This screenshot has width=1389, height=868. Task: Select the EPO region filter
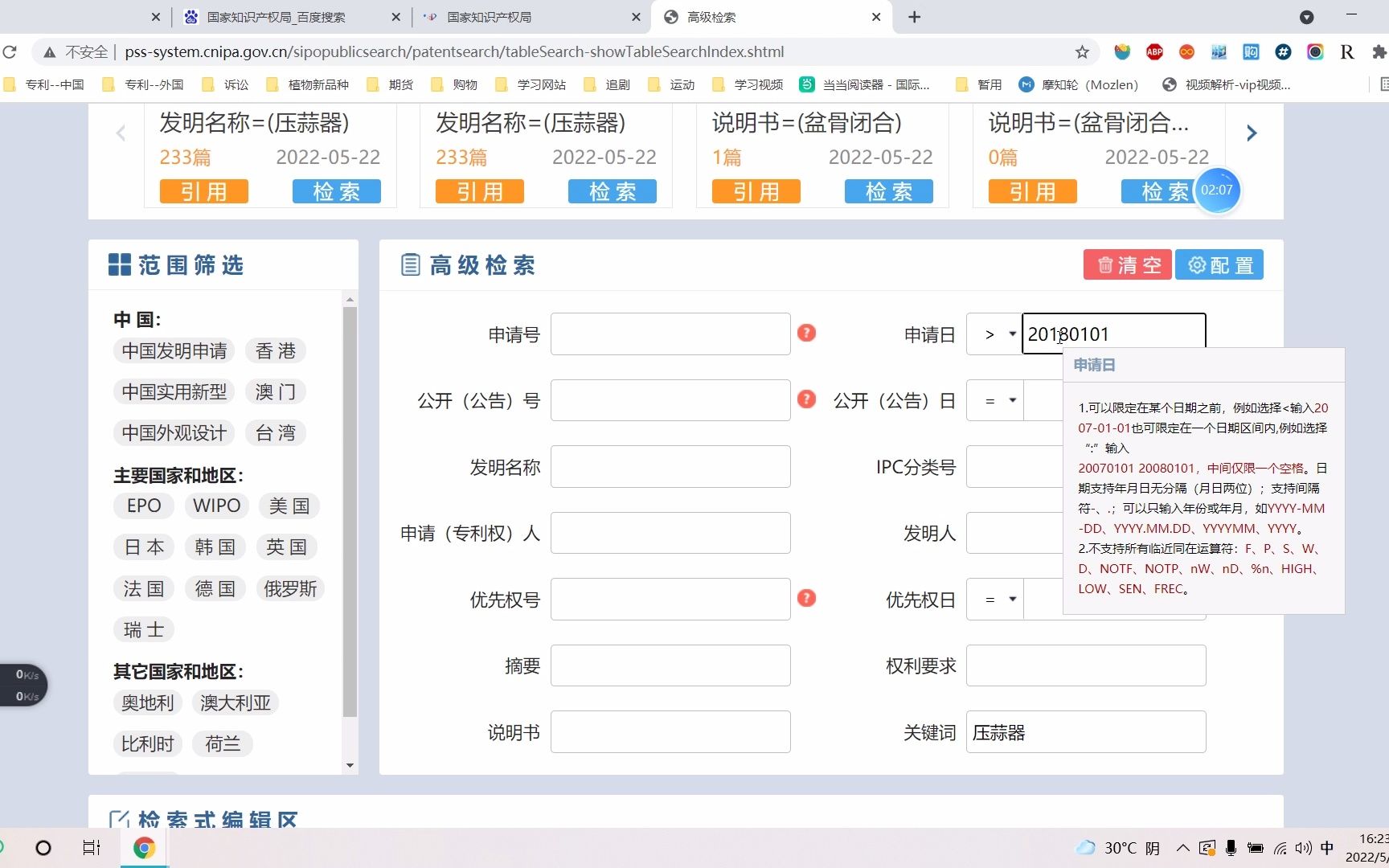[x=143, y=506]
